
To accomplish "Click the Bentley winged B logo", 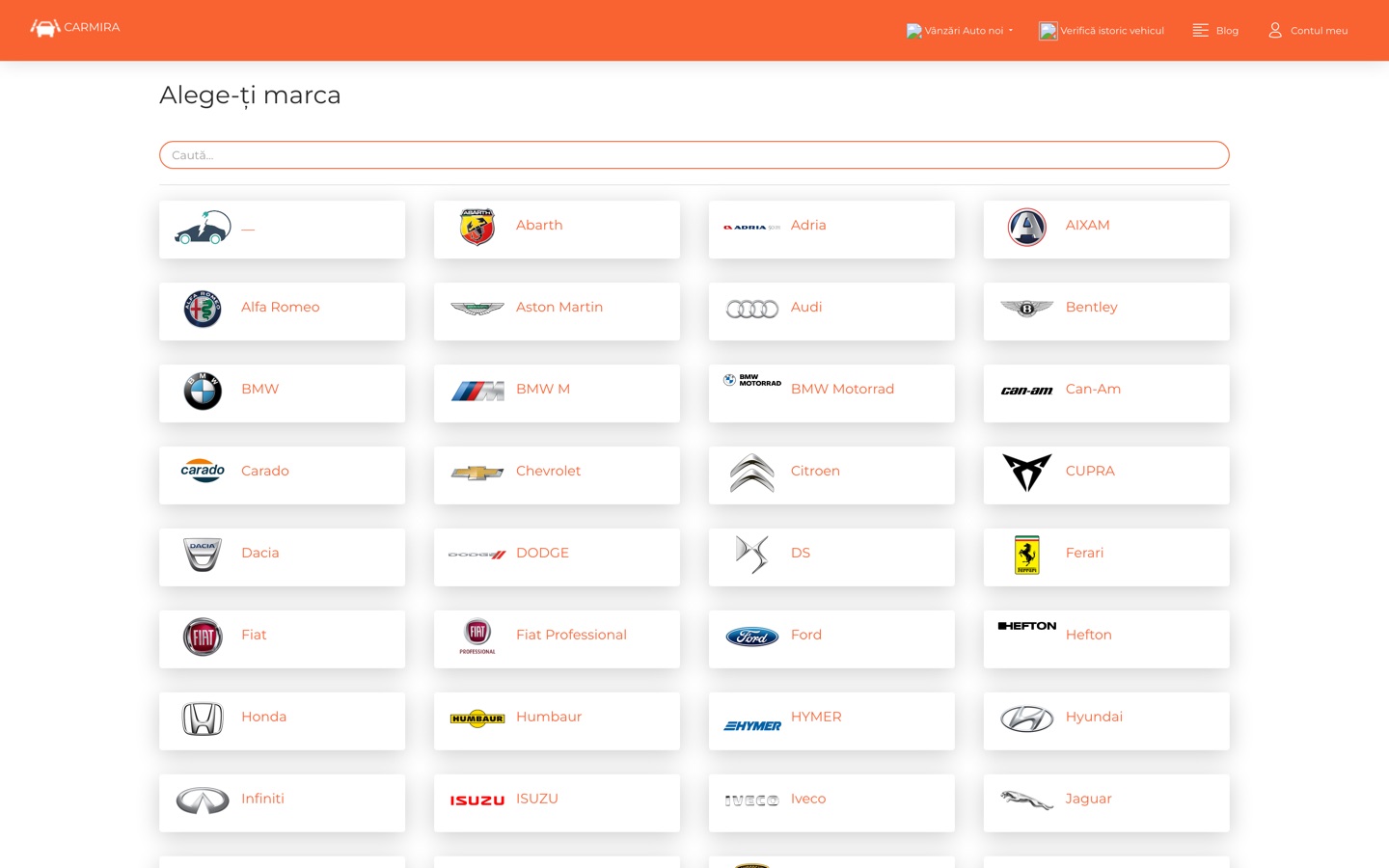I will coord(1027,309).
